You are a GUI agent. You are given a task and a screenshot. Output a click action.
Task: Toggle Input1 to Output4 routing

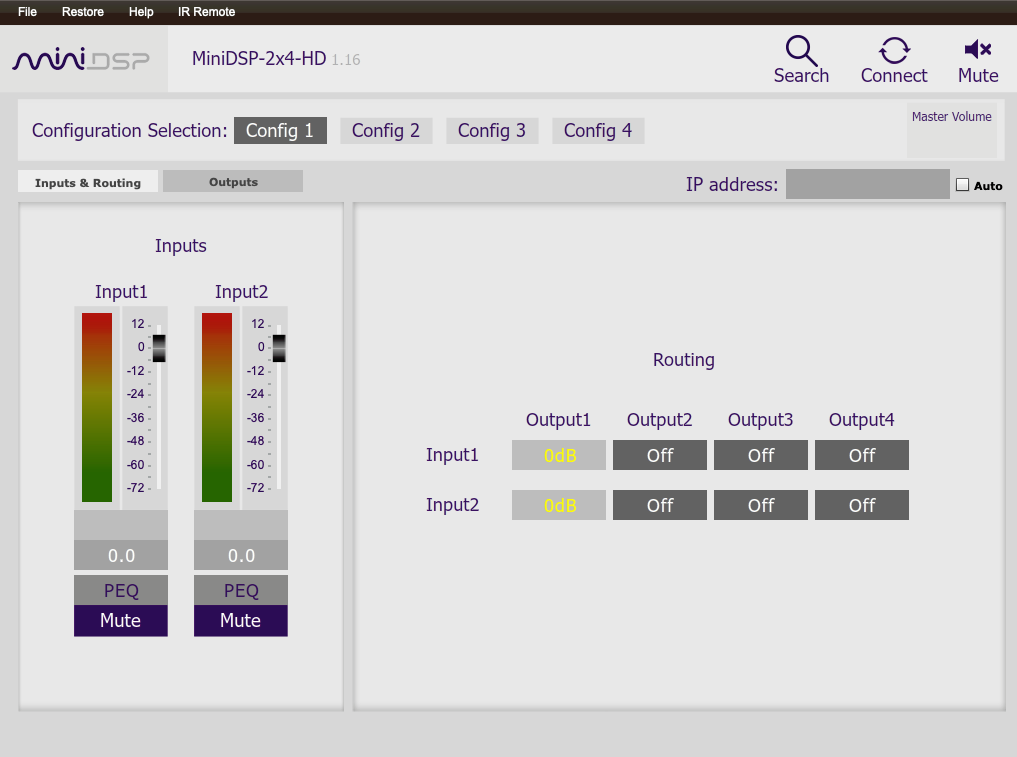pyautogui.click(x=862, y=455)
